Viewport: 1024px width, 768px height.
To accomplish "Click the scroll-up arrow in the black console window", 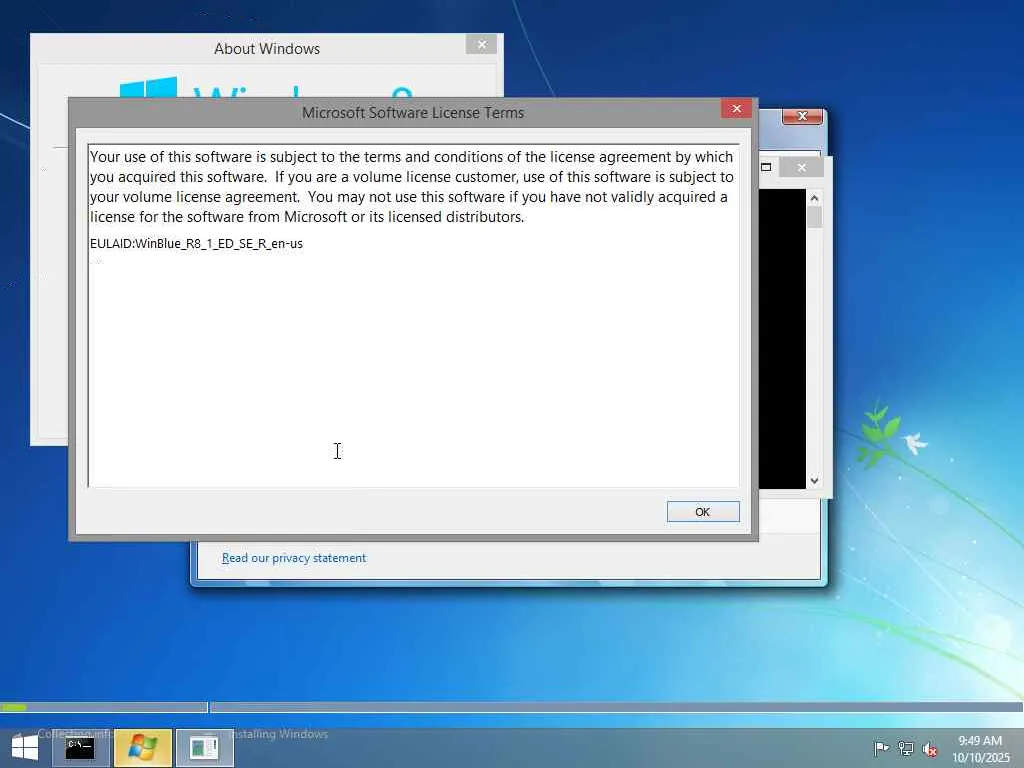I will pyautogui.click(x=814, y=197).
